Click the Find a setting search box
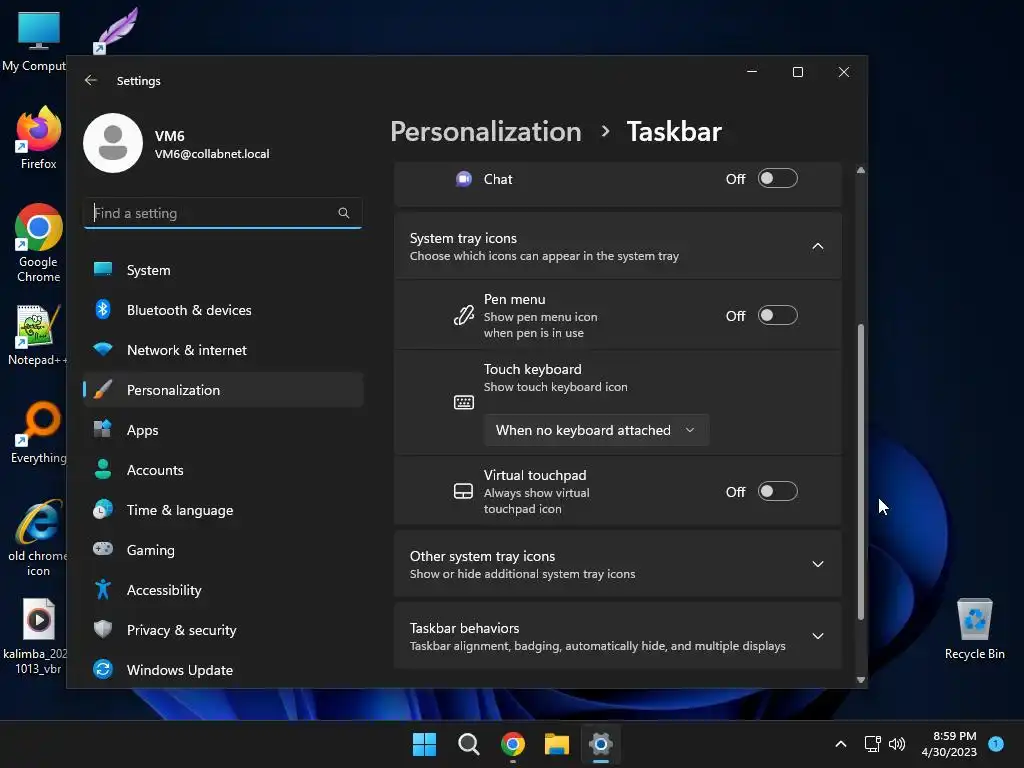1024x768 pixels. (x=223, y=213)
